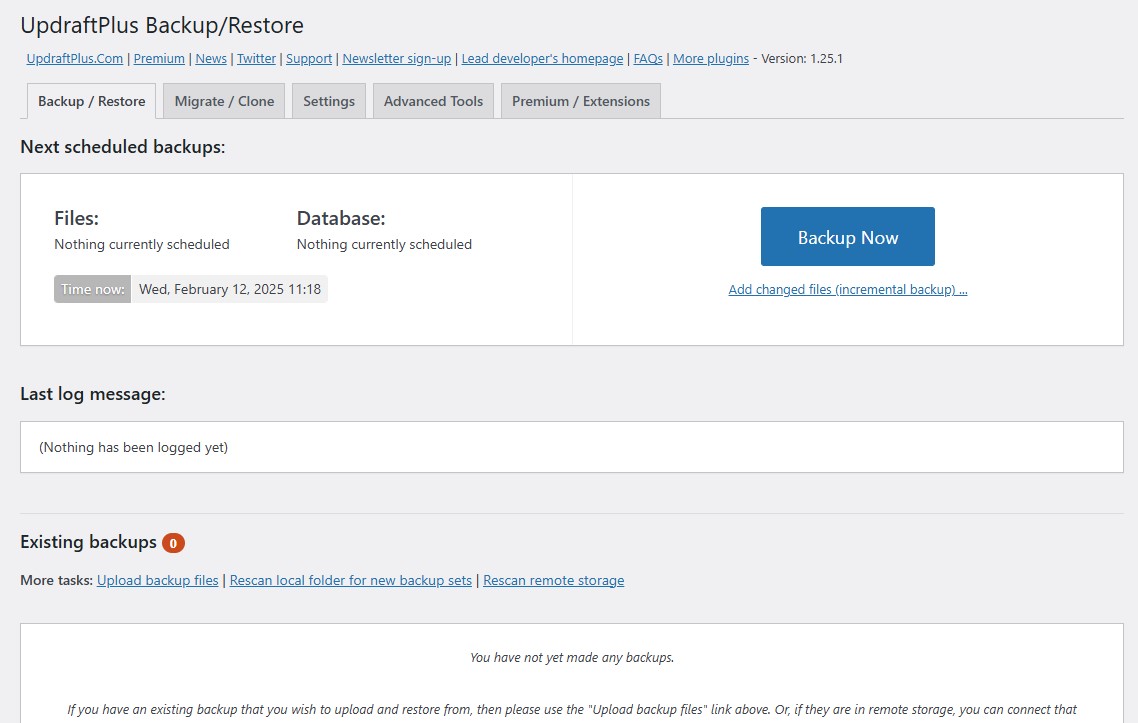Click the 'Database:' heading
This screenshot has height=723, width=1138.
341,218
